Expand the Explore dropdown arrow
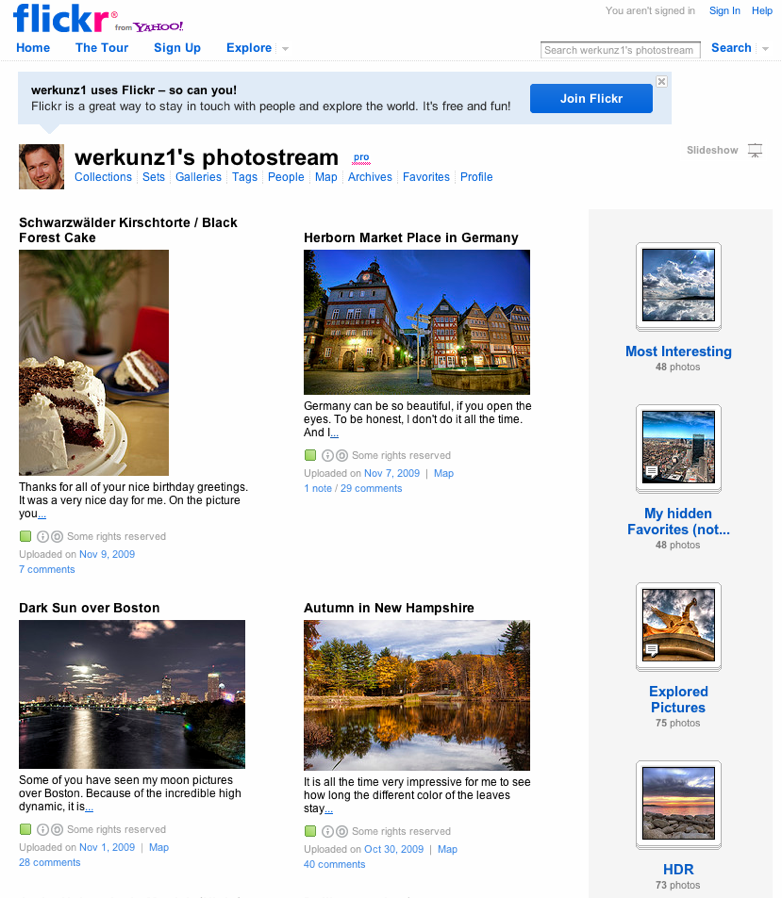Viewport: 782px width, 898px height. [x=285, y=49]
